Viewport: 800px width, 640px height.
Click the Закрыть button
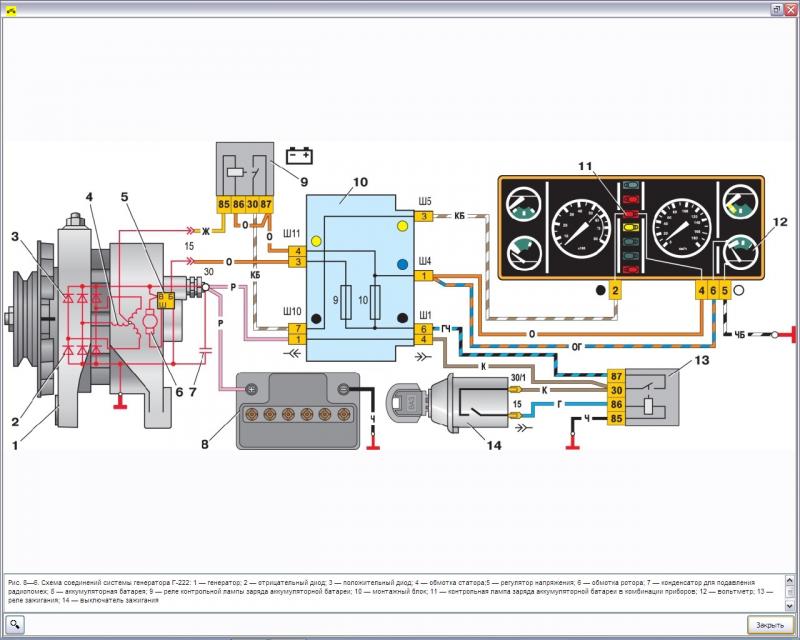[x=770, y=625]
